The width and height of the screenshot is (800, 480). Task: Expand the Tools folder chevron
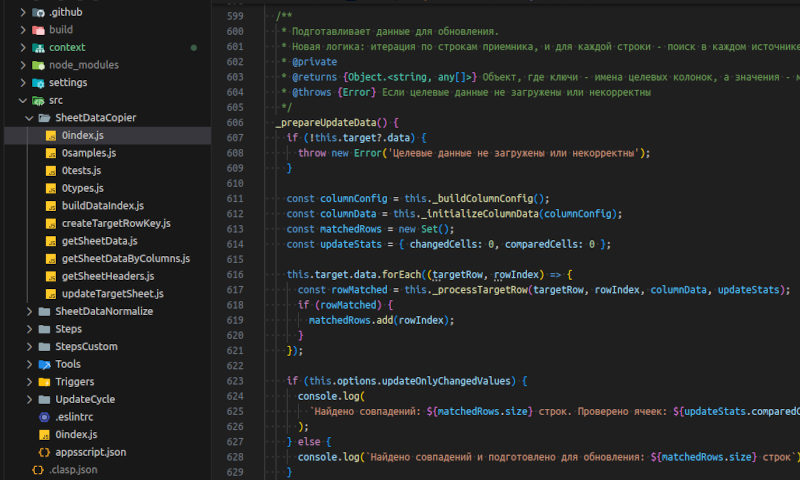29,364
